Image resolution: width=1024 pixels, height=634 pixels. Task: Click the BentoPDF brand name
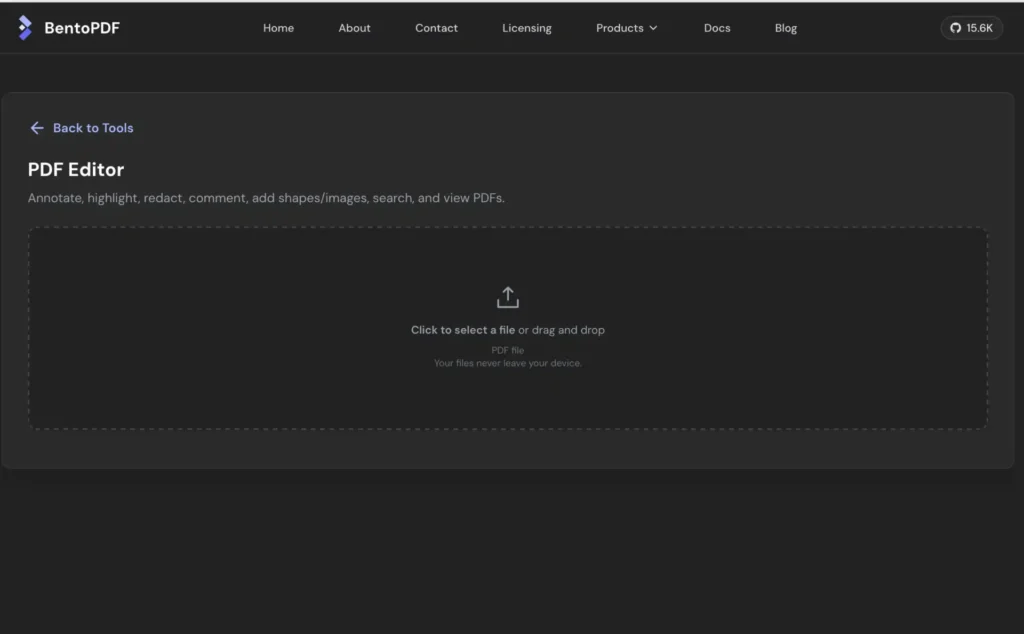82,28
